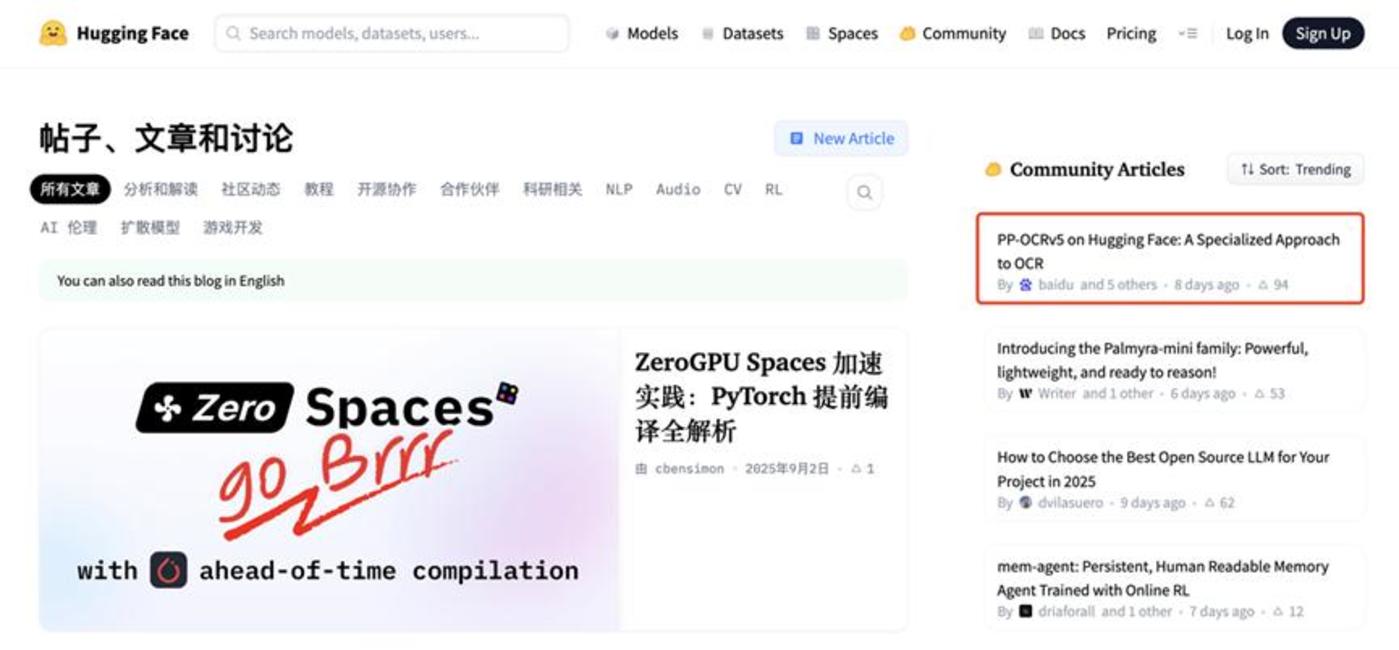Select the 所有文章 filter tag
The height and width of the screenshot is (650, 1399).
pos(70,189)
